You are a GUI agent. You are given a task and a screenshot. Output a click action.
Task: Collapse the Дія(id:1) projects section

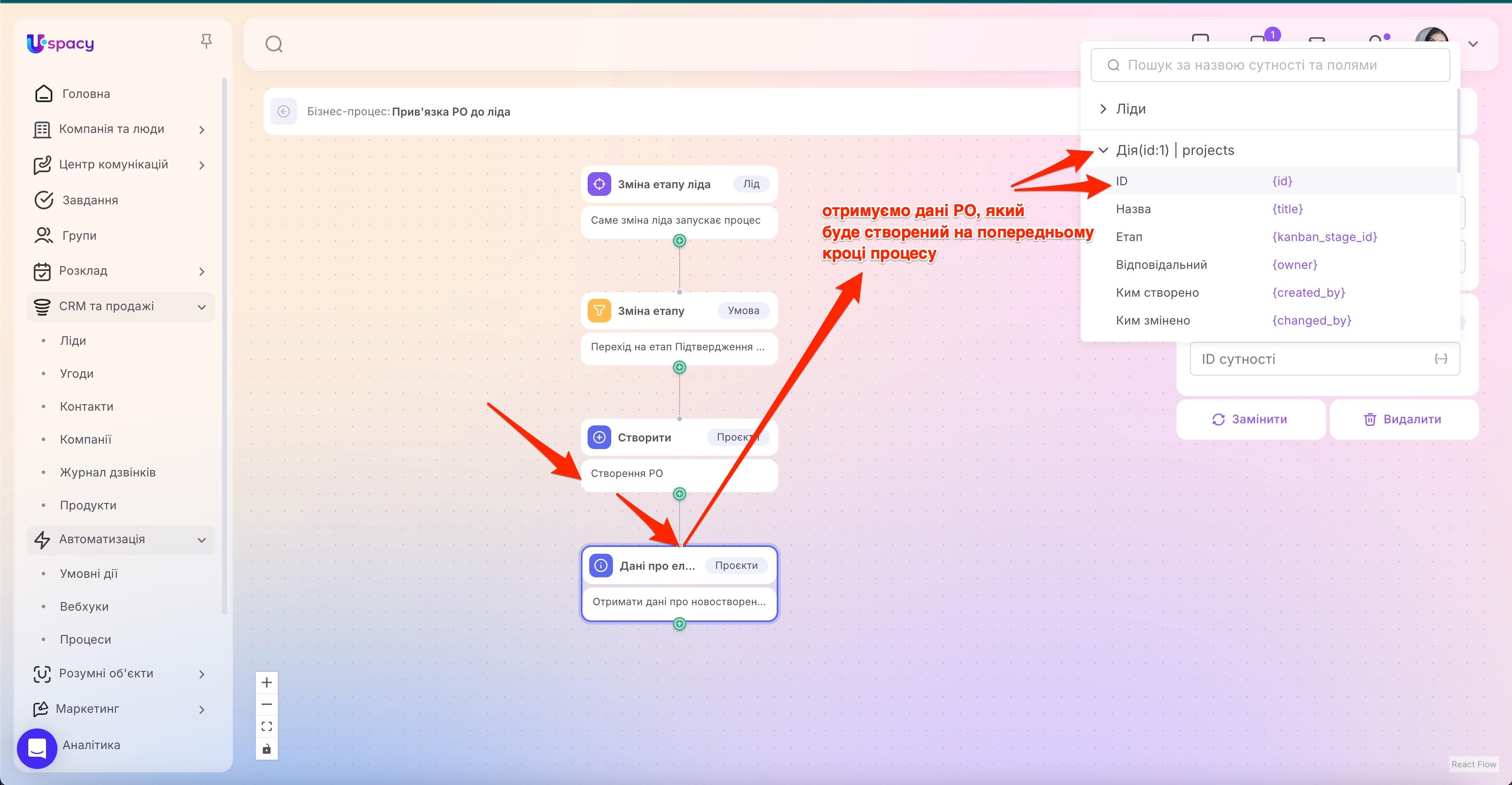tap(1103, 149)
